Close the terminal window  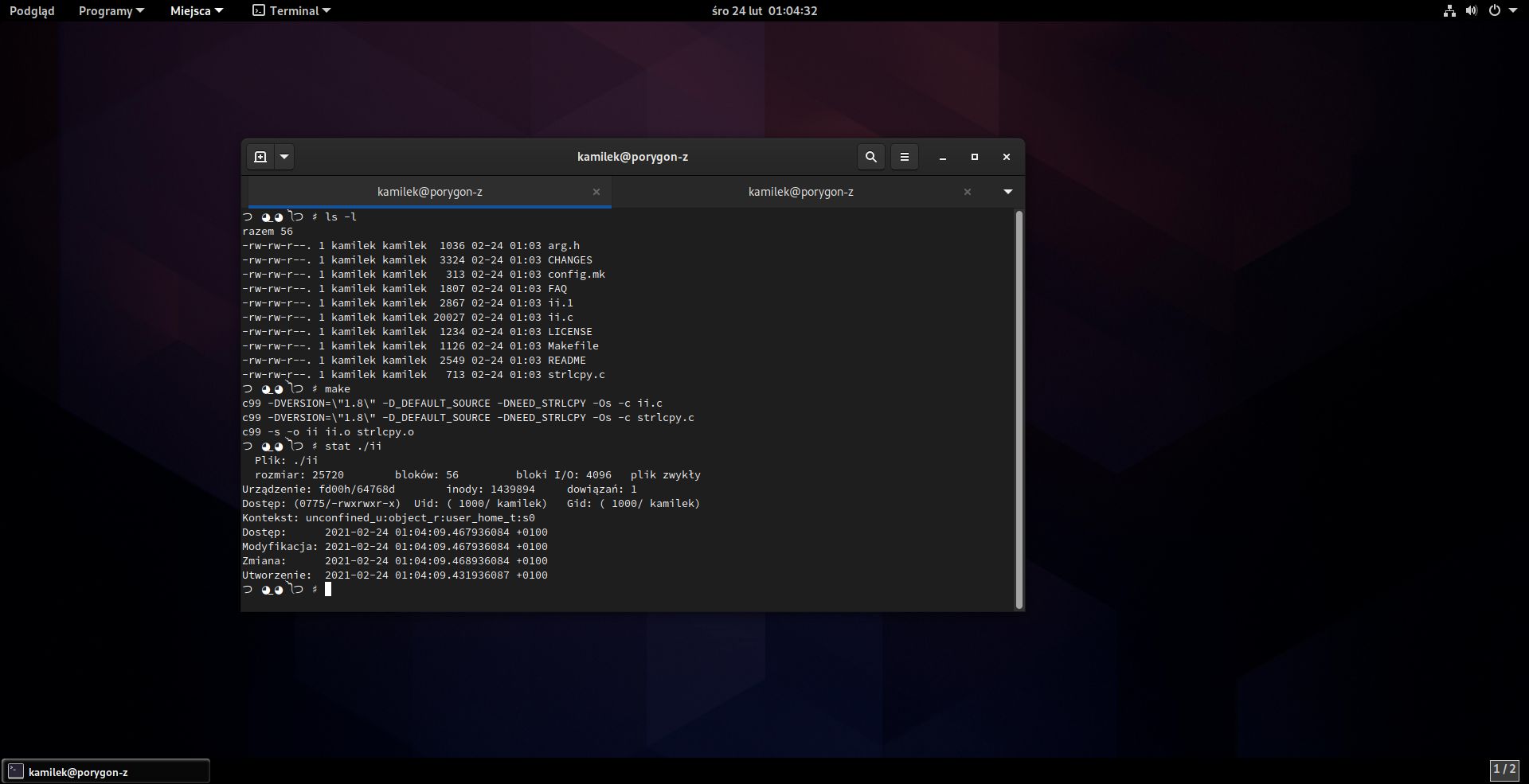pyautogui.click(x=1006, y=157)
